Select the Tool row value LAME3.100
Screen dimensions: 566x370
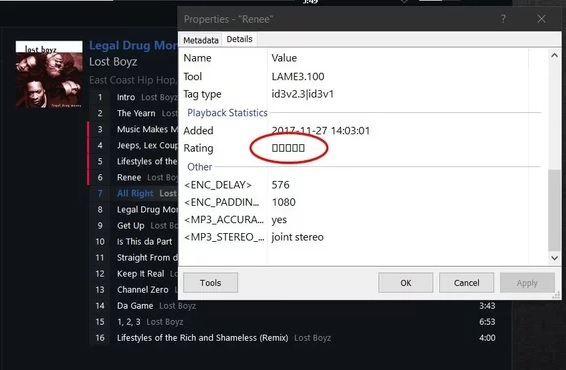point(298,77)
